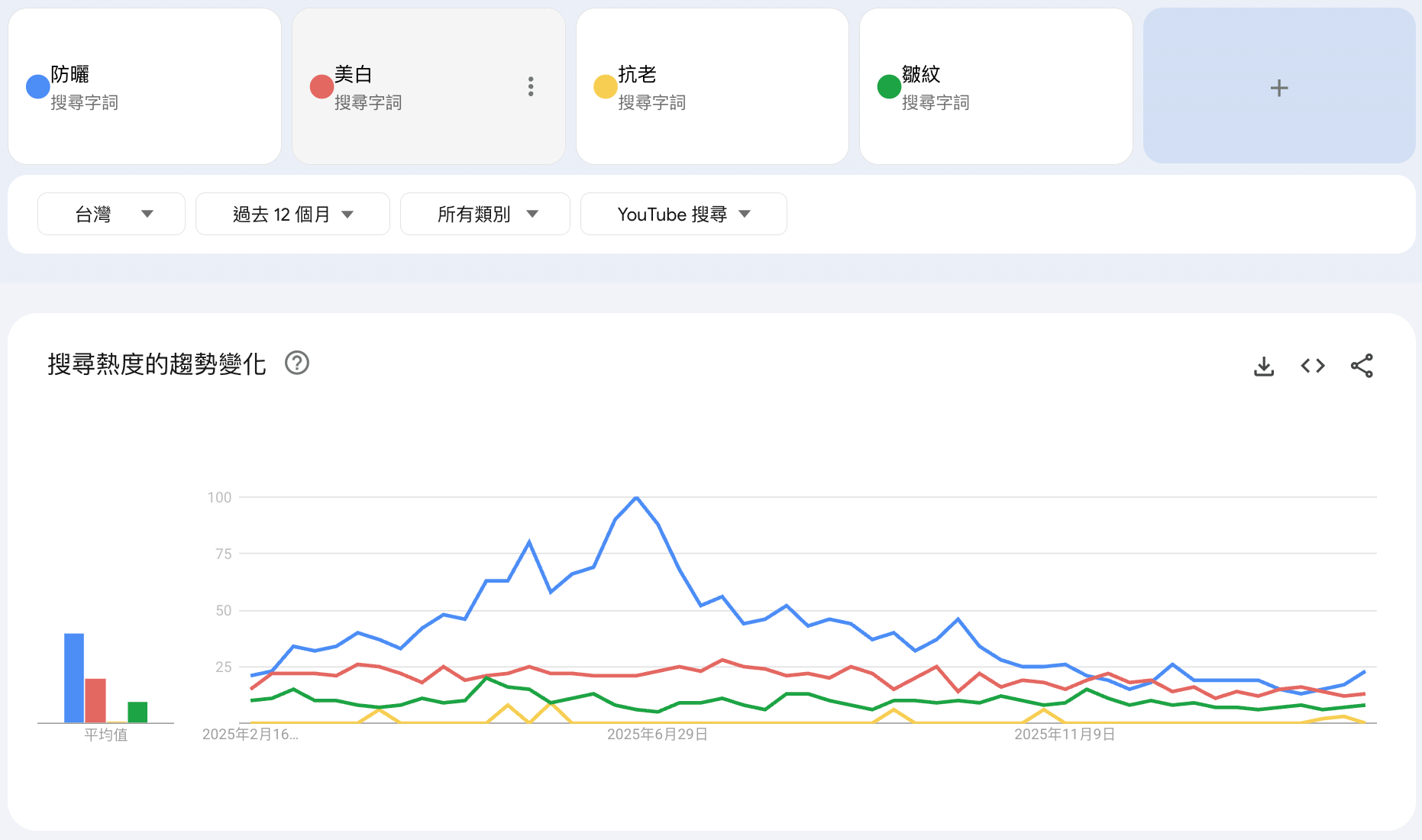The height and width of the screenshot is (840, 1422).
Task: Expand the 台灣 region dropdown
Action: point(111,215)
